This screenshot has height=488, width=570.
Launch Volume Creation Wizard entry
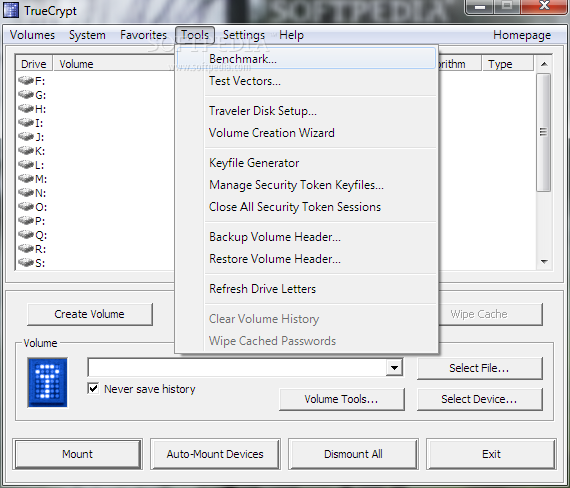click(x=306, y=133)
